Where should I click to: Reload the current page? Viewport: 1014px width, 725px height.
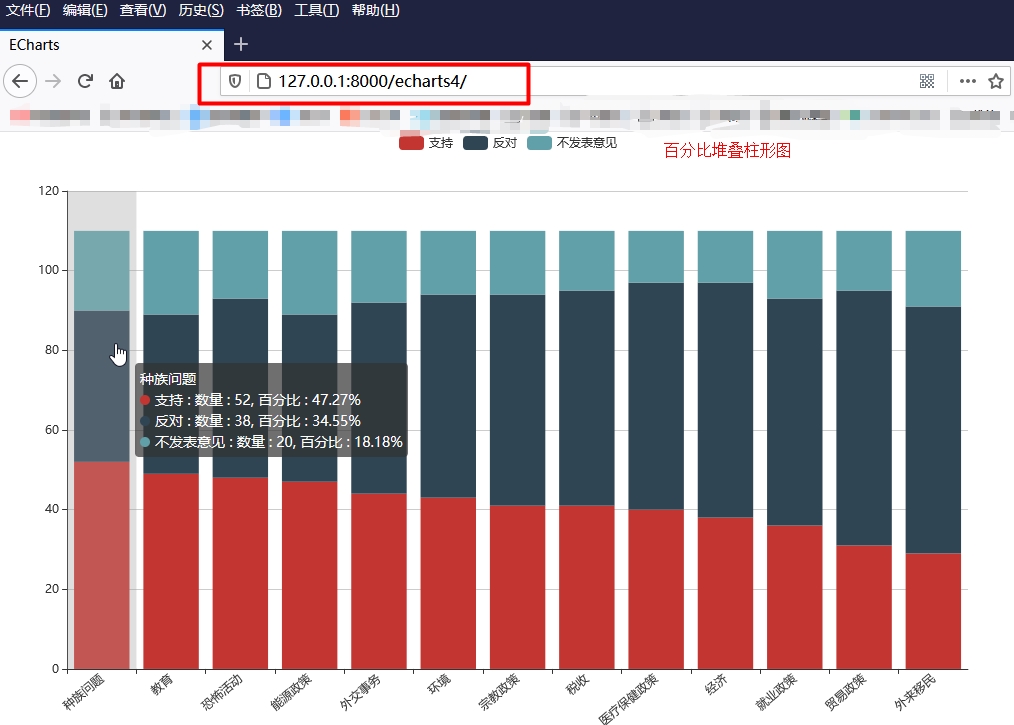click(85, 81)
